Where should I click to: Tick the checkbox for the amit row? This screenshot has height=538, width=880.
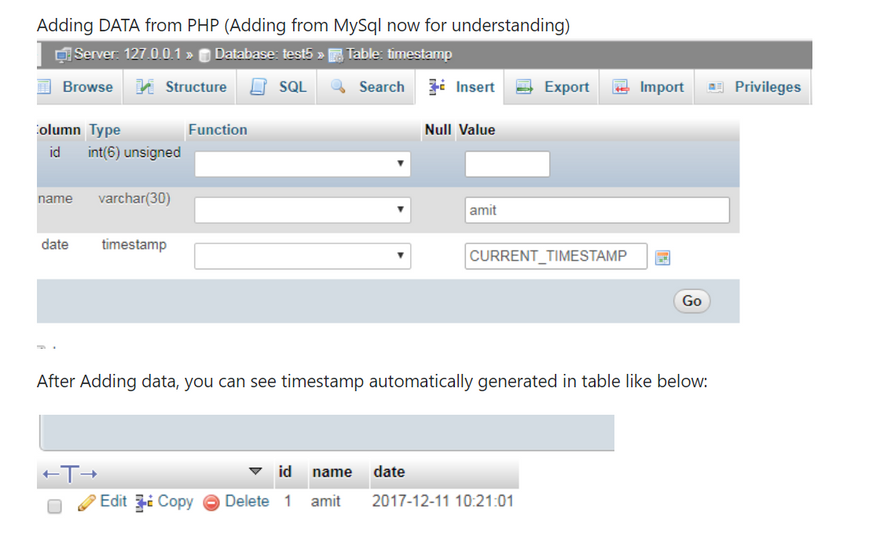(55, 506)
